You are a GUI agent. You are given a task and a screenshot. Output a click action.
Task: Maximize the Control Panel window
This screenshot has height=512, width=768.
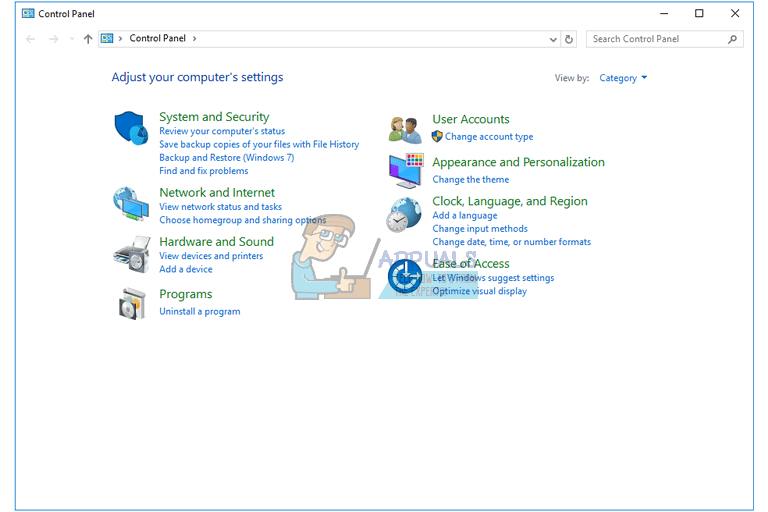point(699,14)
